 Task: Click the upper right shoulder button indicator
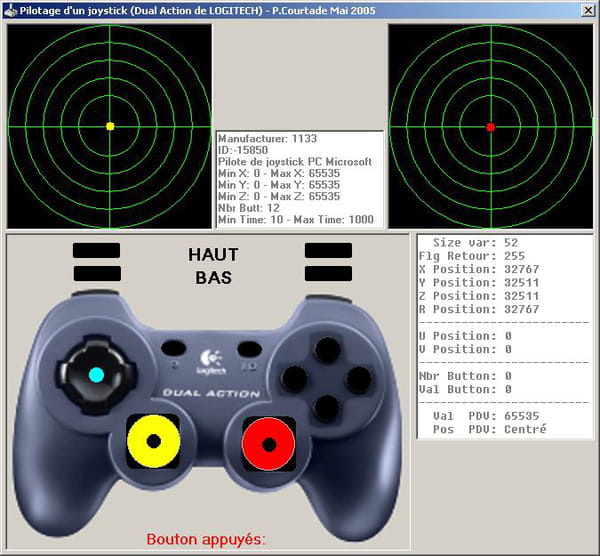click(328, 250)
